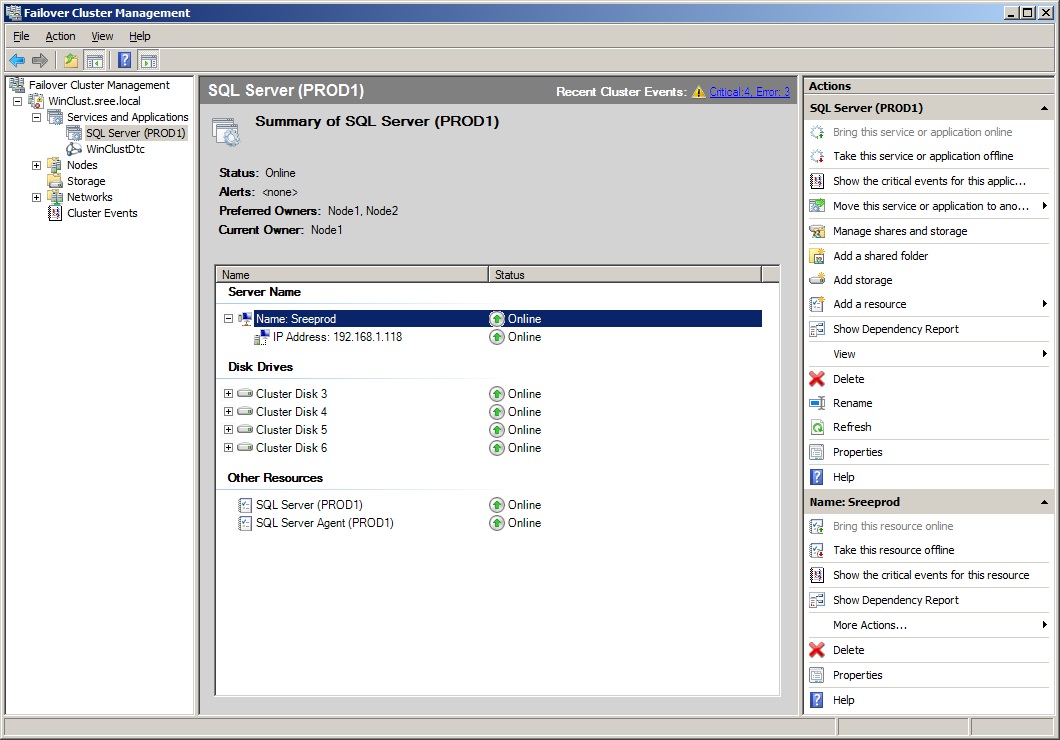Toggle the Show/Hide Console Tree toolbar icon
Image resolution: width=1060 pixels, height=740 pixels.
95,60
